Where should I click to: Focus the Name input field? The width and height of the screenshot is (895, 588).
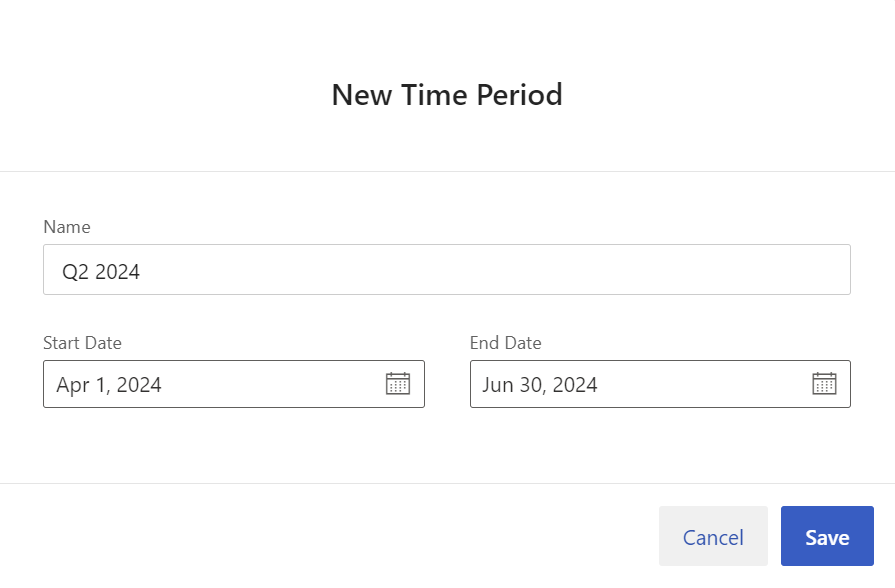[x=447, y=269]
